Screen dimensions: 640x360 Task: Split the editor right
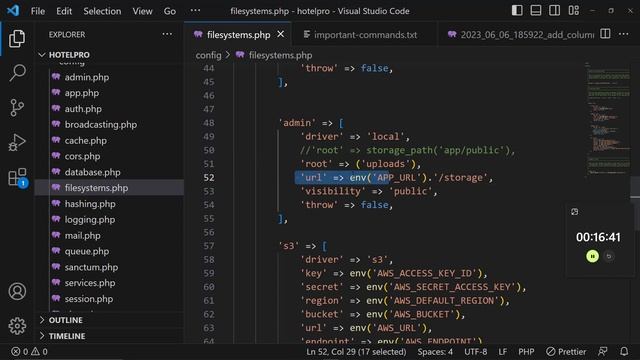tap(605, 34)
